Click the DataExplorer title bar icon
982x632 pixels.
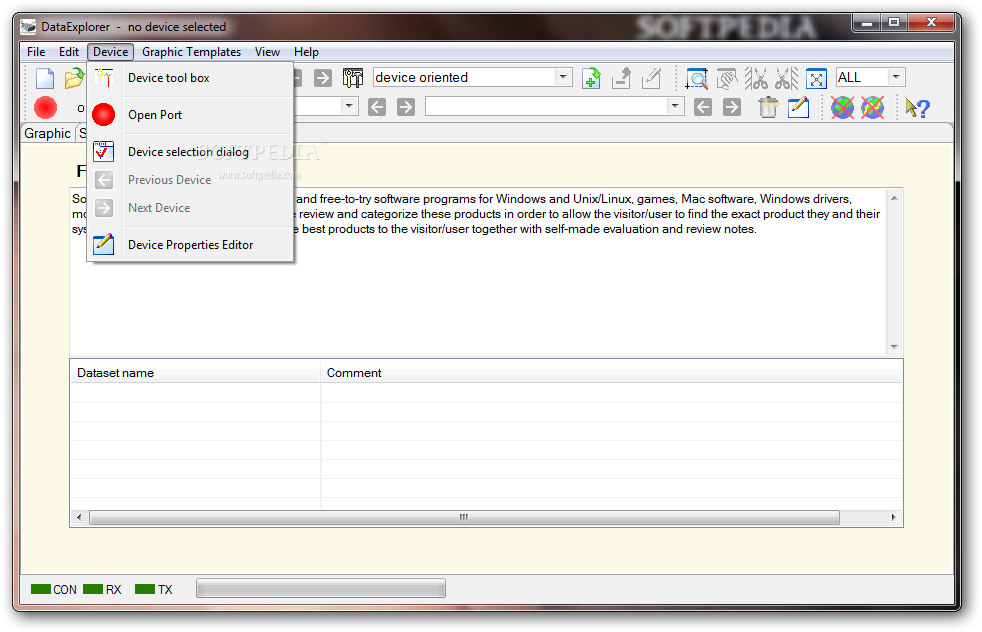click(28, 27)
